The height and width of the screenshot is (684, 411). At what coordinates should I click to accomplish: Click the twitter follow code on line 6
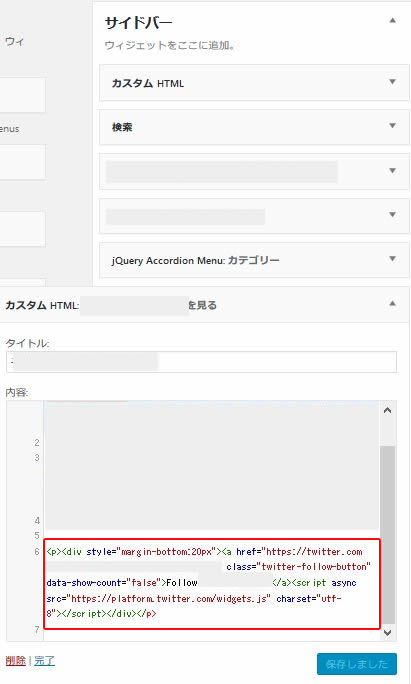pos(212,583)
